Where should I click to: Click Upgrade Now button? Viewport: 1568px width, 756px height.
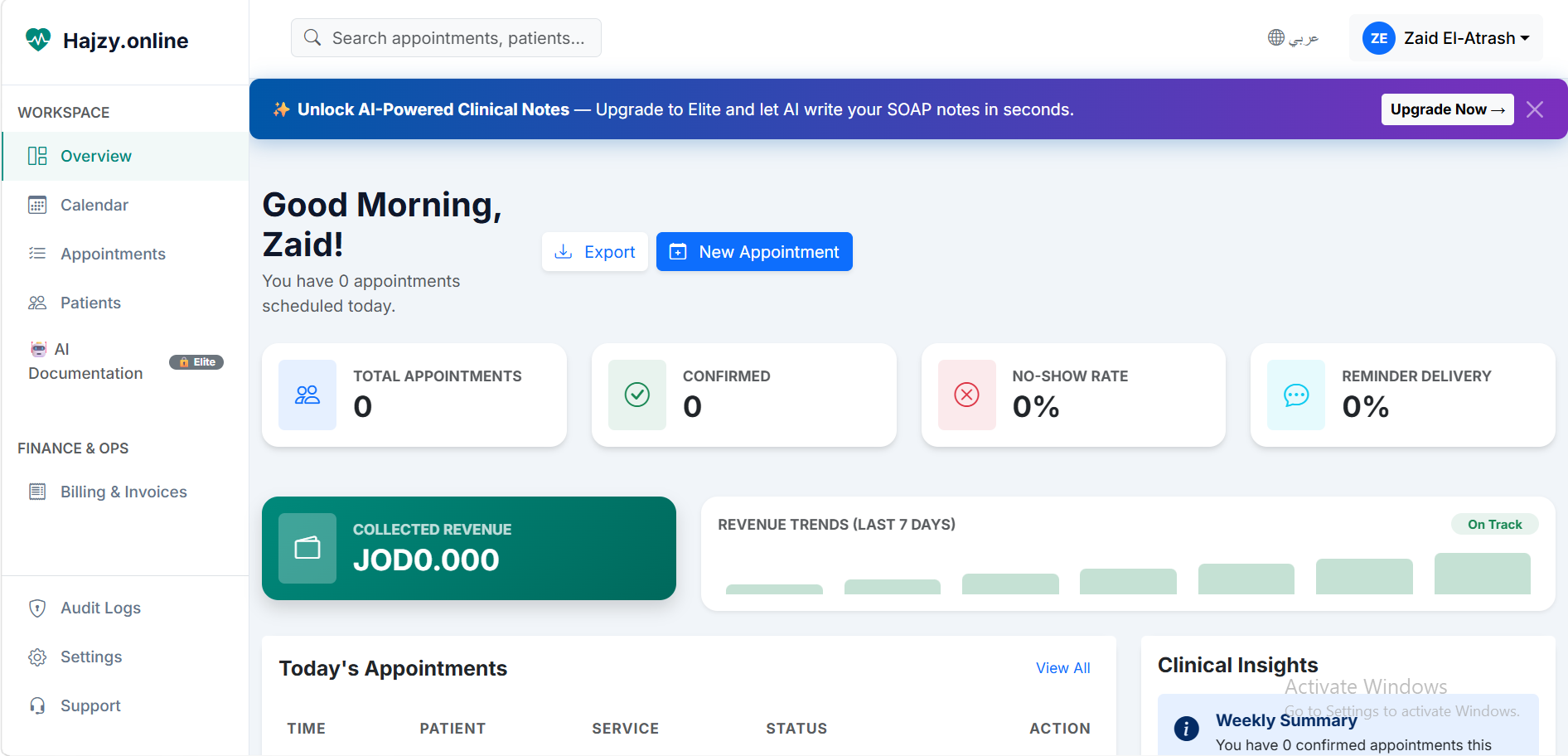[1447, 109]
